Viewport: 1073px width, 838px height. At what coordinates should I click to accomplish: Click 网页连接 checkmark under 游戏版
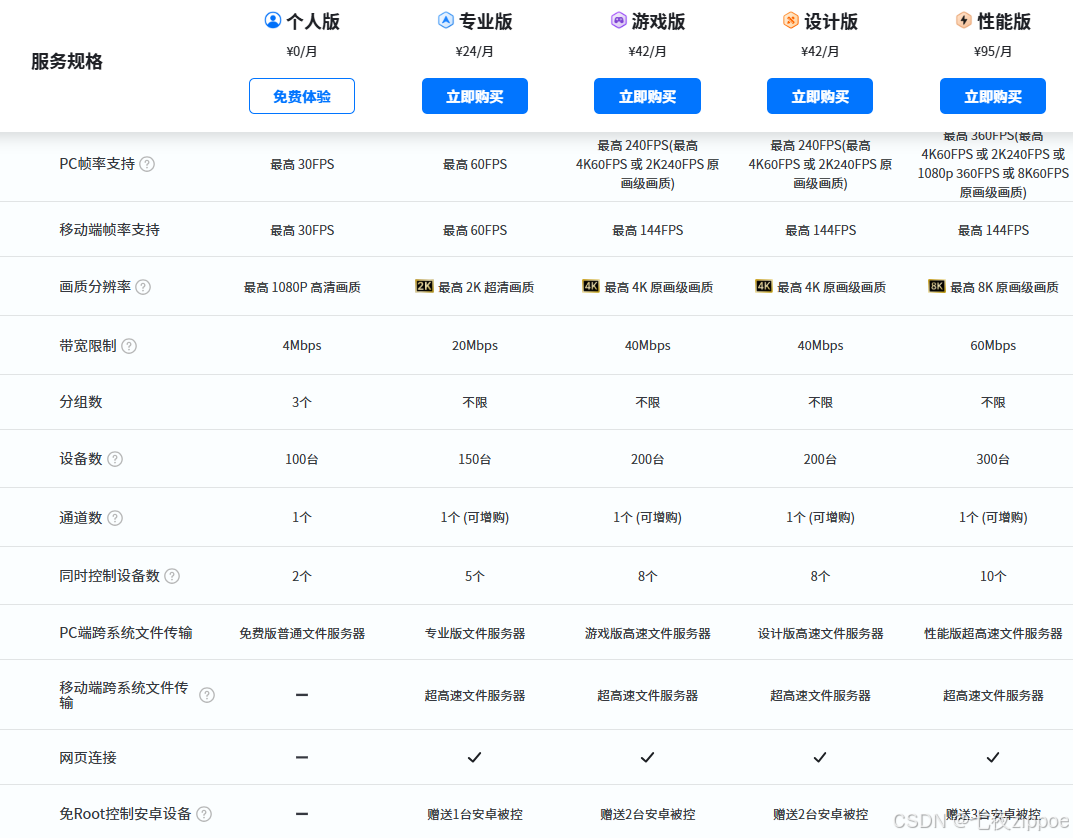pyautogui.click(x=647, y=757)
